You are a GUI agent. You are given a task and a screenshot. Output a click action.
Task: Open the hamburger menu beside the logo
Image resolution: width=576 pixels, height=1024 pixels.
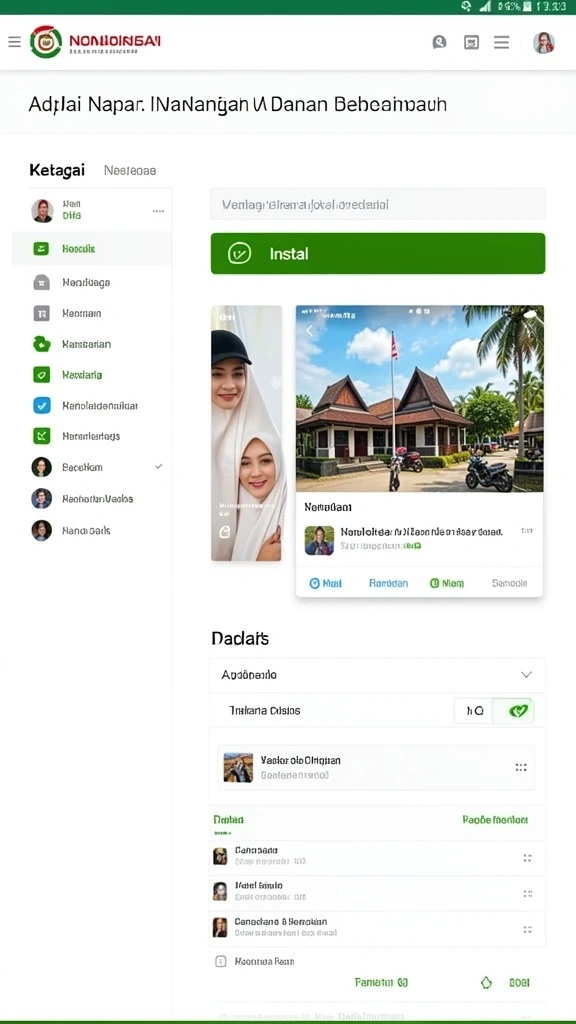[x=14, y=42]
